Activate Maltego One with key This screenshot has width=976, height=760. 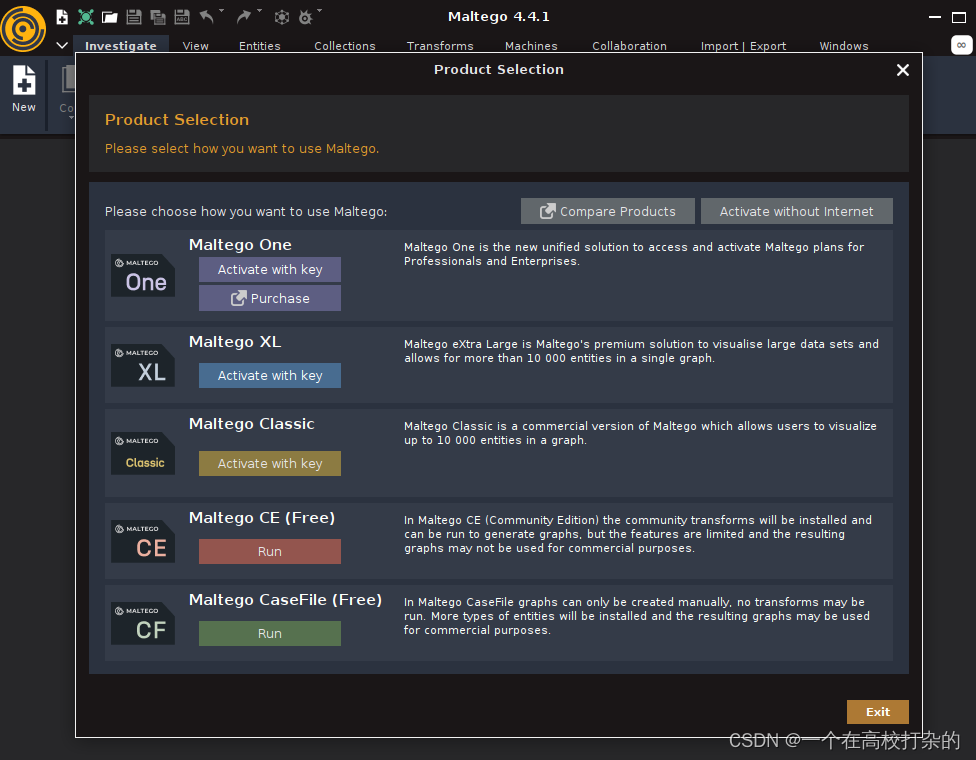click(x=270, y=270)
